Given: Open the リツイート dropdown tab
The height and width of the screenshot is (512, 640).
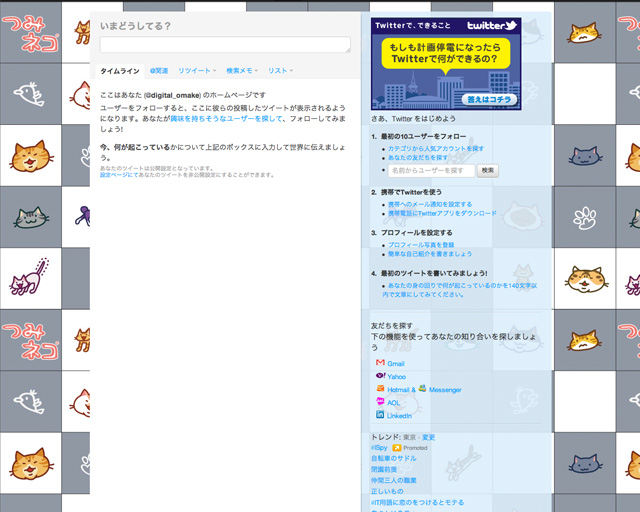Looking at the screenshot, I should [197, 71].
